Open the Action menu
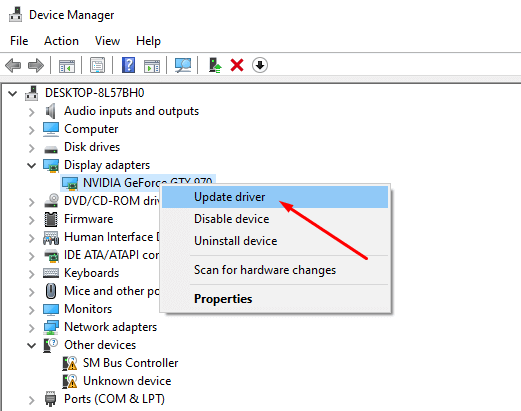Viewport: 521px width, 411px height. pyautogui.click(x=61, y=41)
